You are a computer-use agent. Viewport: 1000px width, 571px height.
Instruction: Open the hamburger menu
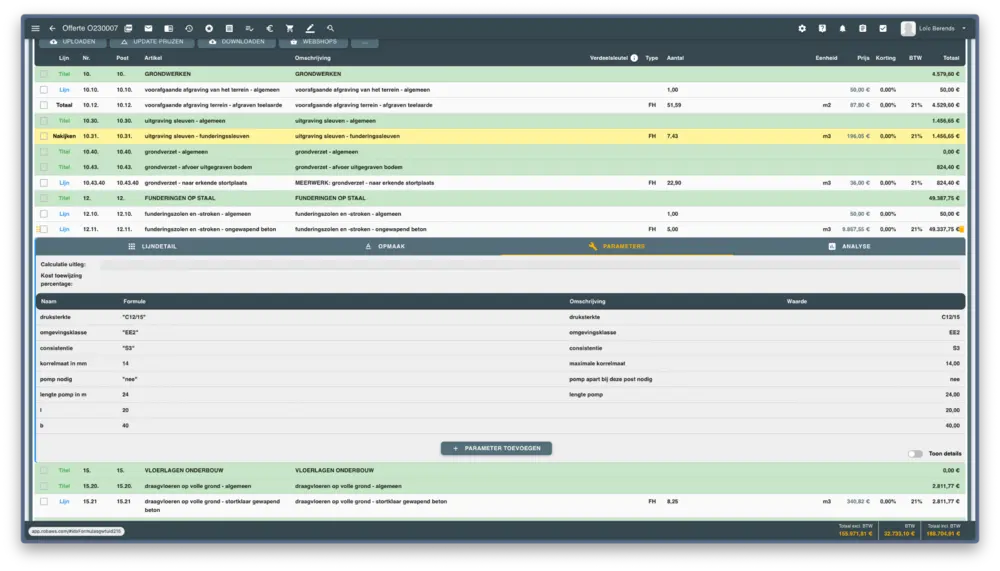pos(36,28)
